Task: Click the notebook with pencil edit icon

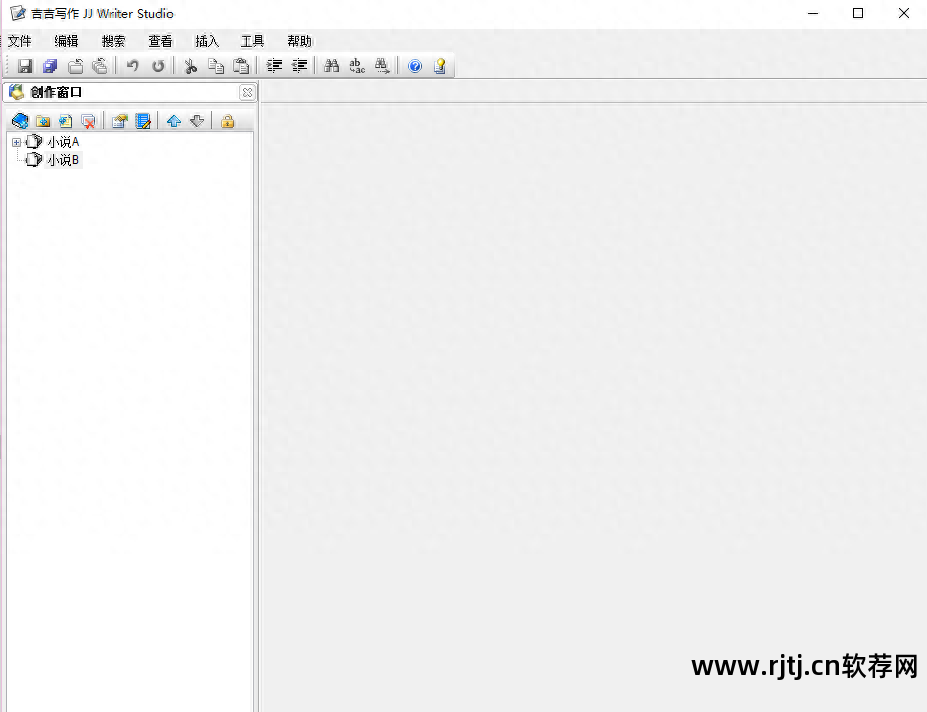Action: 143,121
